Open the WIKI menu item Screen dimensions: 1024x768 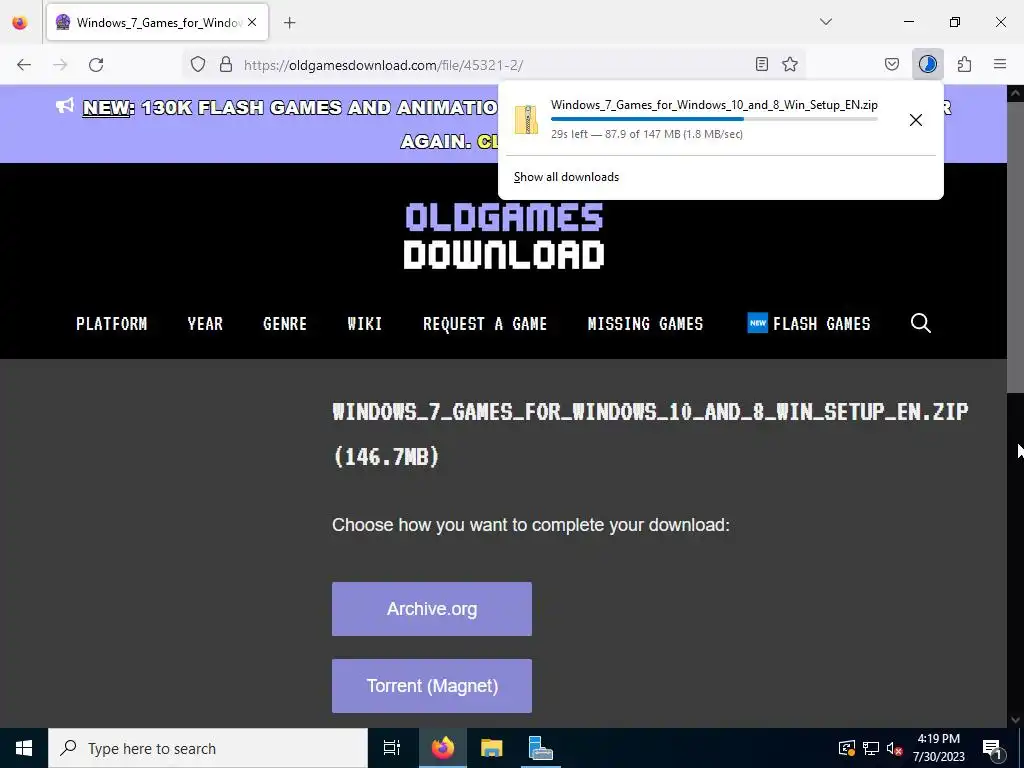(x=364, y=324)
